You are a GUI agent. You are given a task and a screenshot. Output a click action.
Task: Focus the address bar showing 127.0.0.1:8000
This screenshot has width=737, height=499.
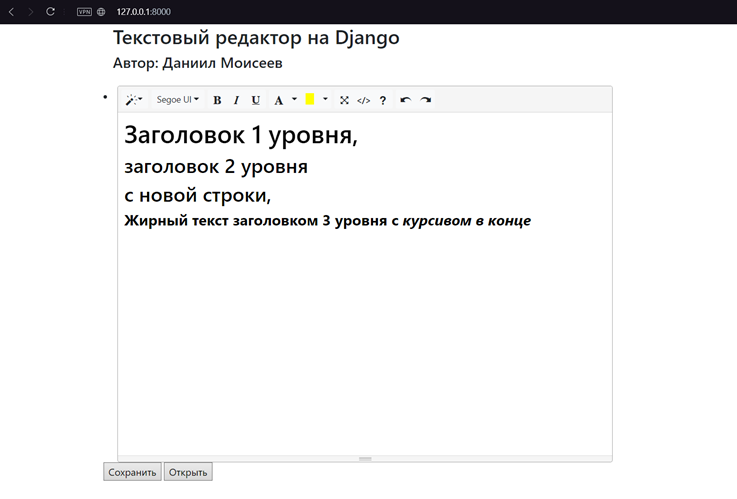click(x=143, y=12)
